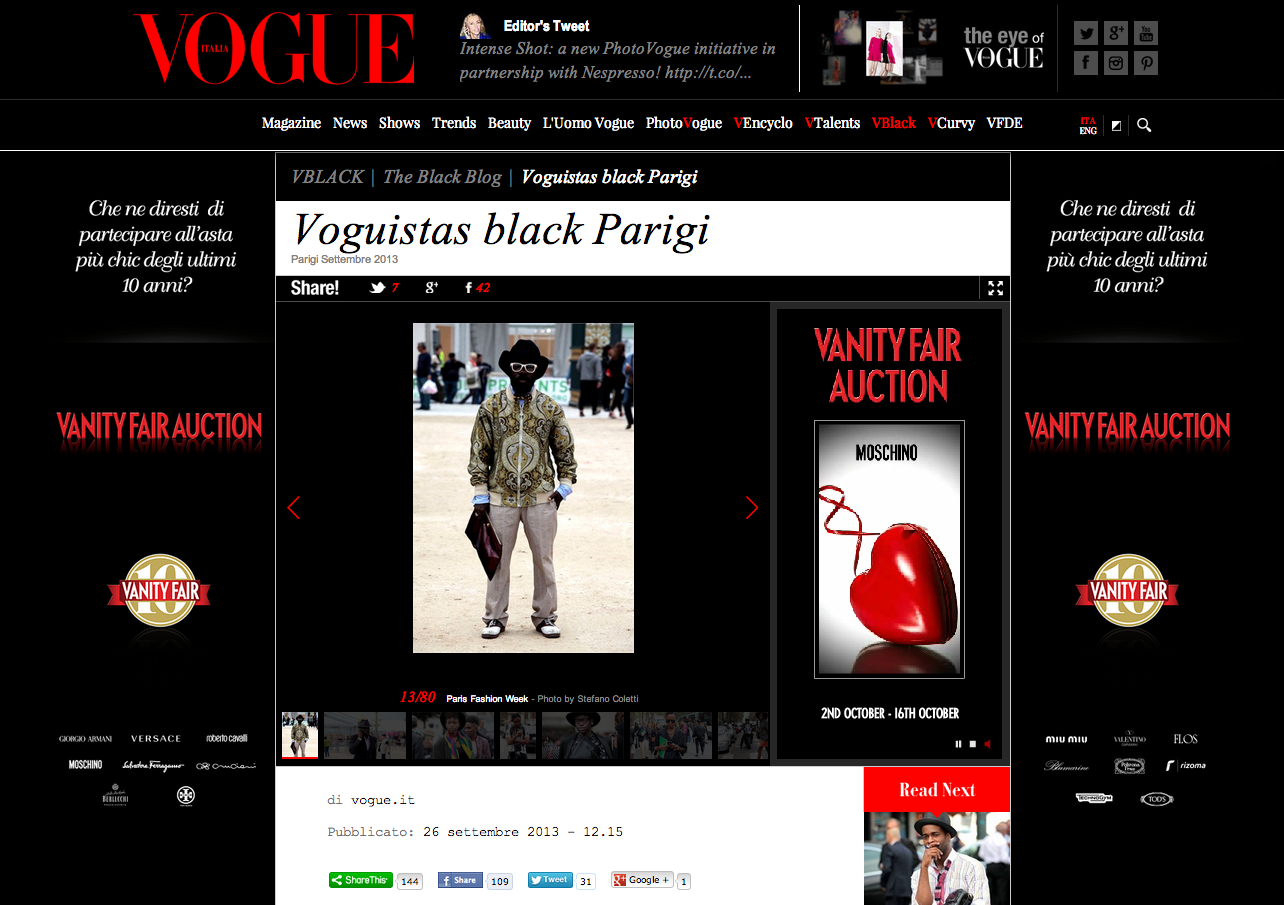1284x905 pixels.
Task: Click the Moschino red heart ad image
Action: tap(889, 549)
